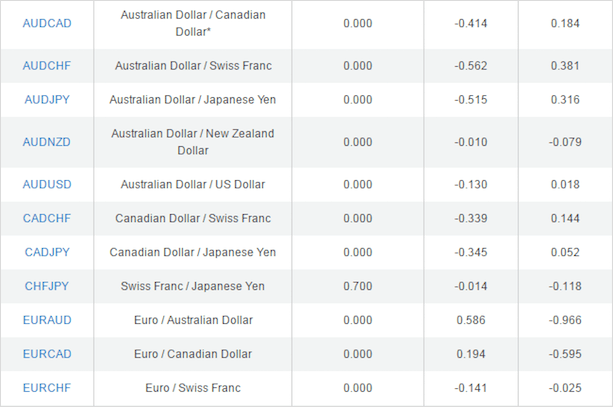
Task: Click the Australian Dollar / Swiss Franc description
Action: (193, 66)
